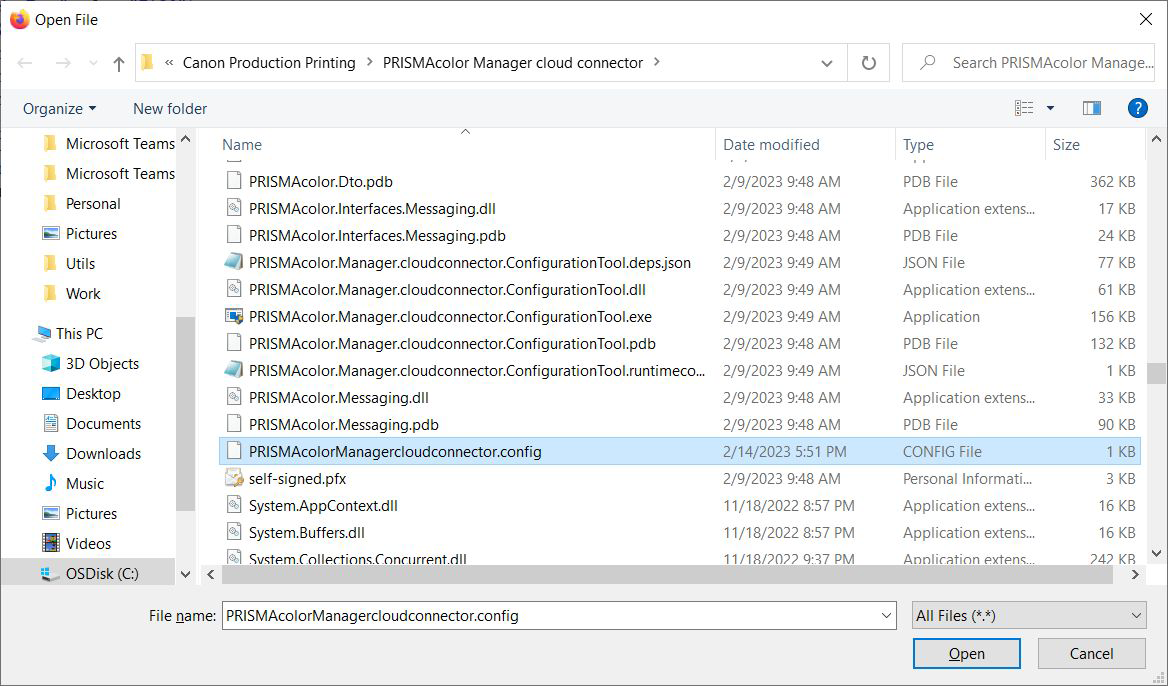Click the breadcrumb overflow chevron
The width and height of the screenshot is (1168, 686).
pos(169,63)
